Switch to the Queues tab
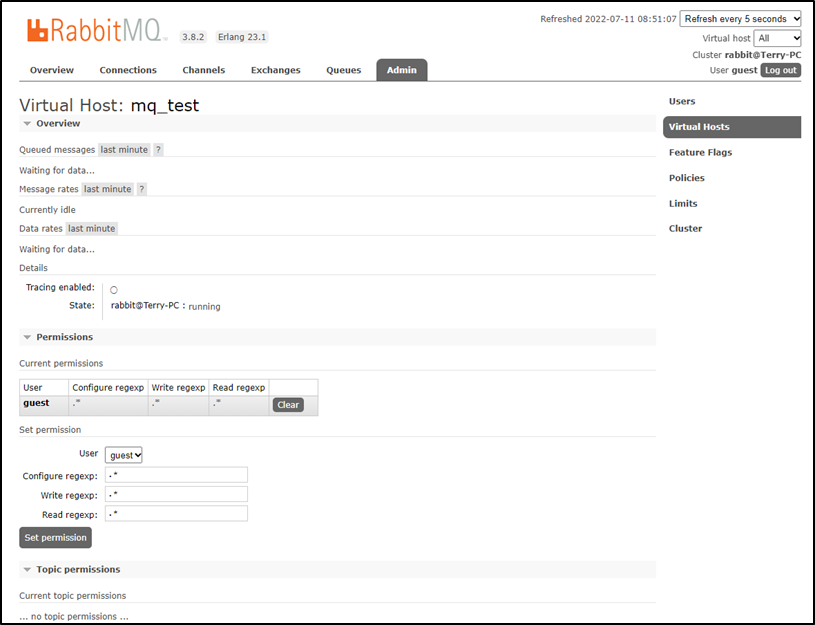The height and width of the screenshot is (625, 815). point(344,70)
